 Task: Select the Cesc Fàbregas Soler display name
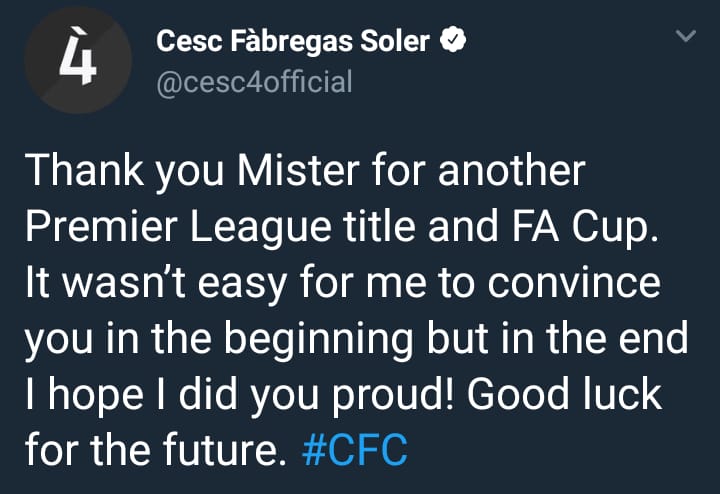[x=293, y=41]
